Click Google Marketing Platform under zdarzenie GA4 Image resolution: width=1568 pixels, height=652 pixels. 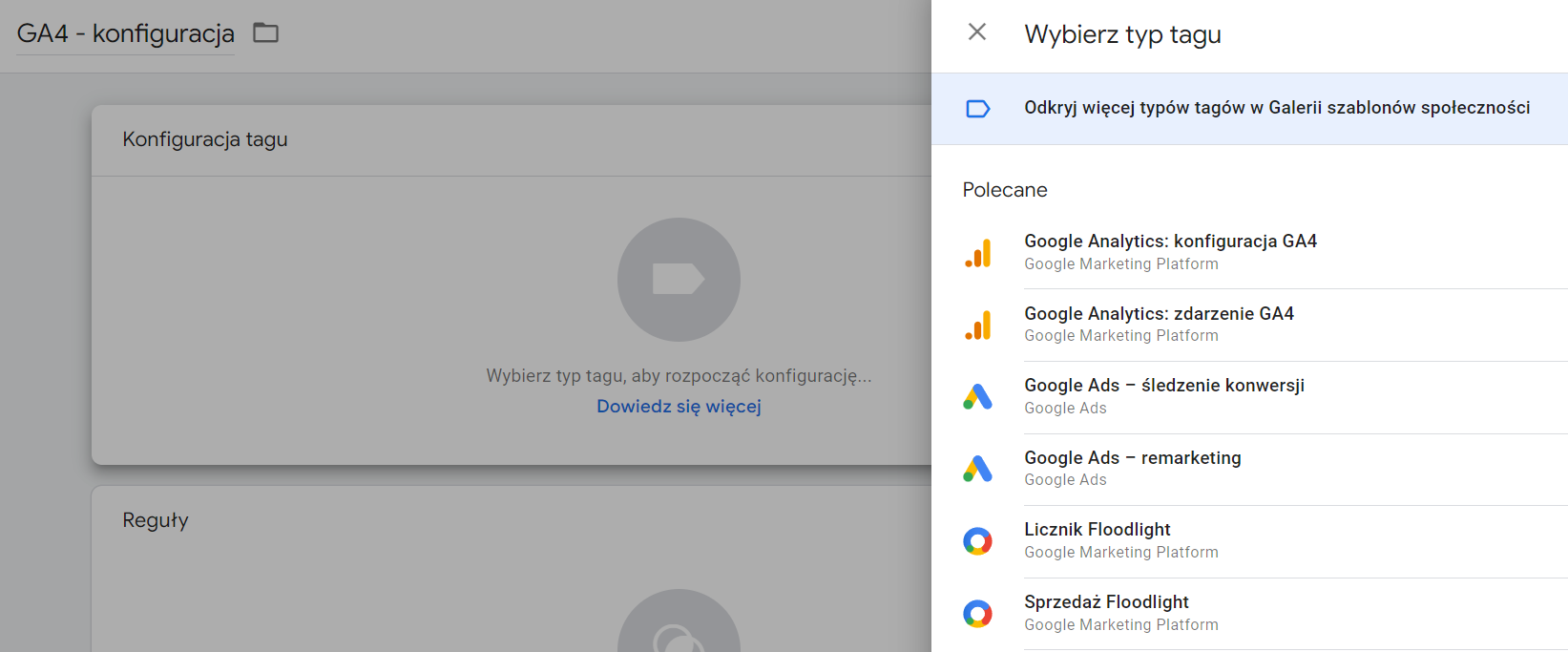(1121, 336)
